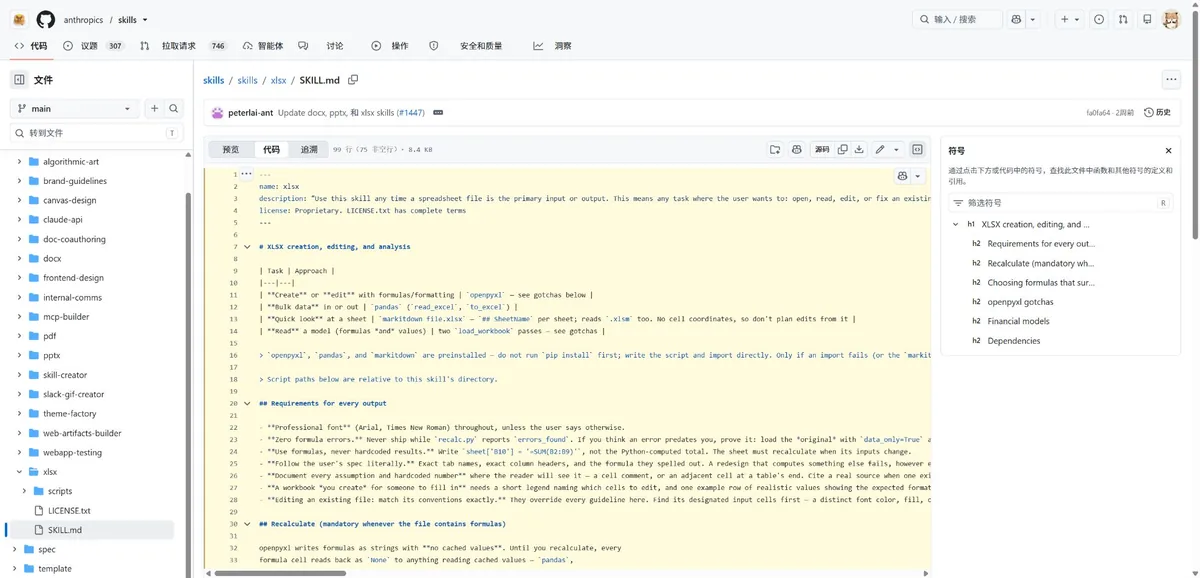Open file search magnifier beside branch selector
The height and width of the screenshot is (578, 1200).
173,109
